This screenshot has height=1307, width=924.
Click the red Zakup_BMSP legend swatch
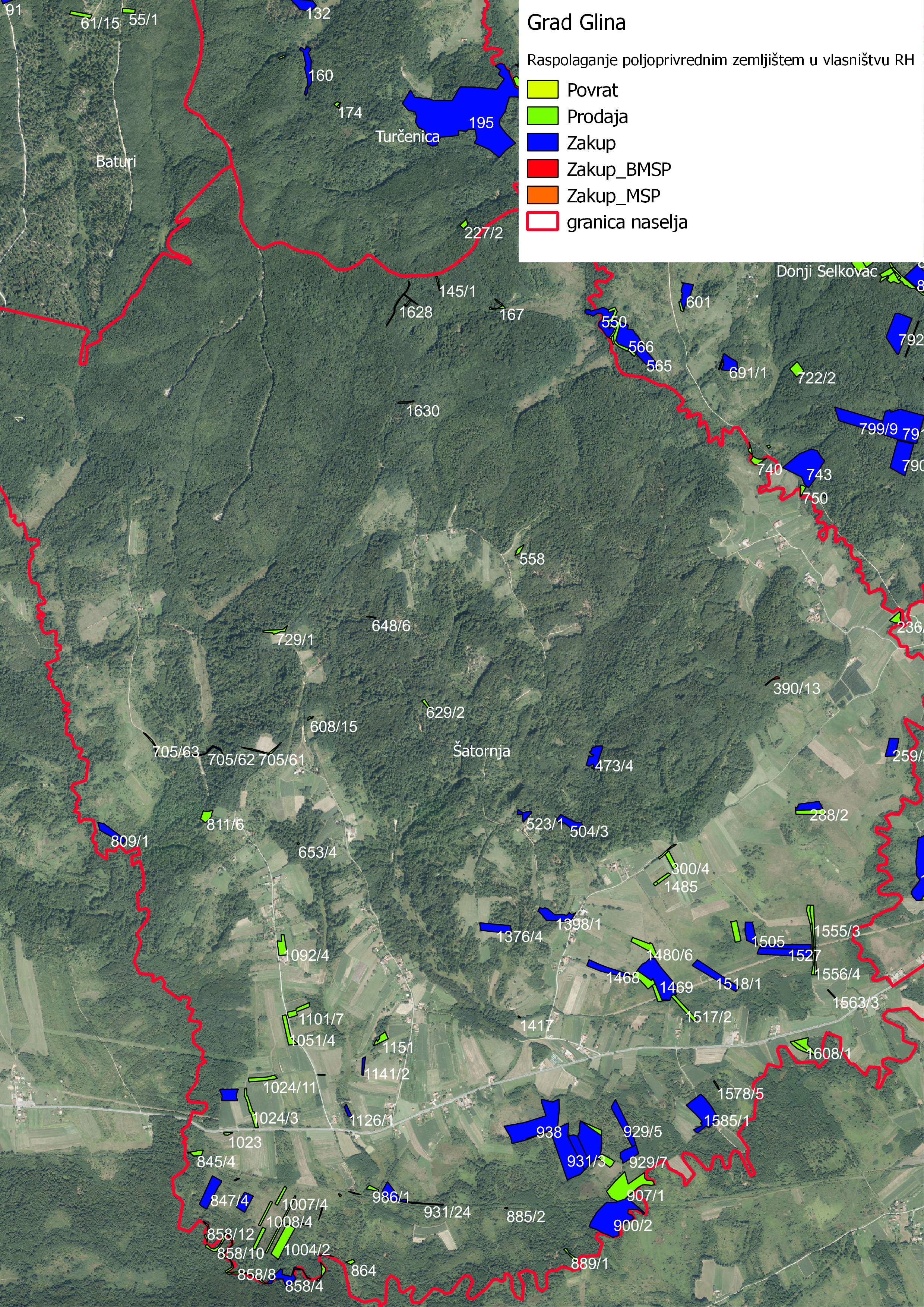542,169
